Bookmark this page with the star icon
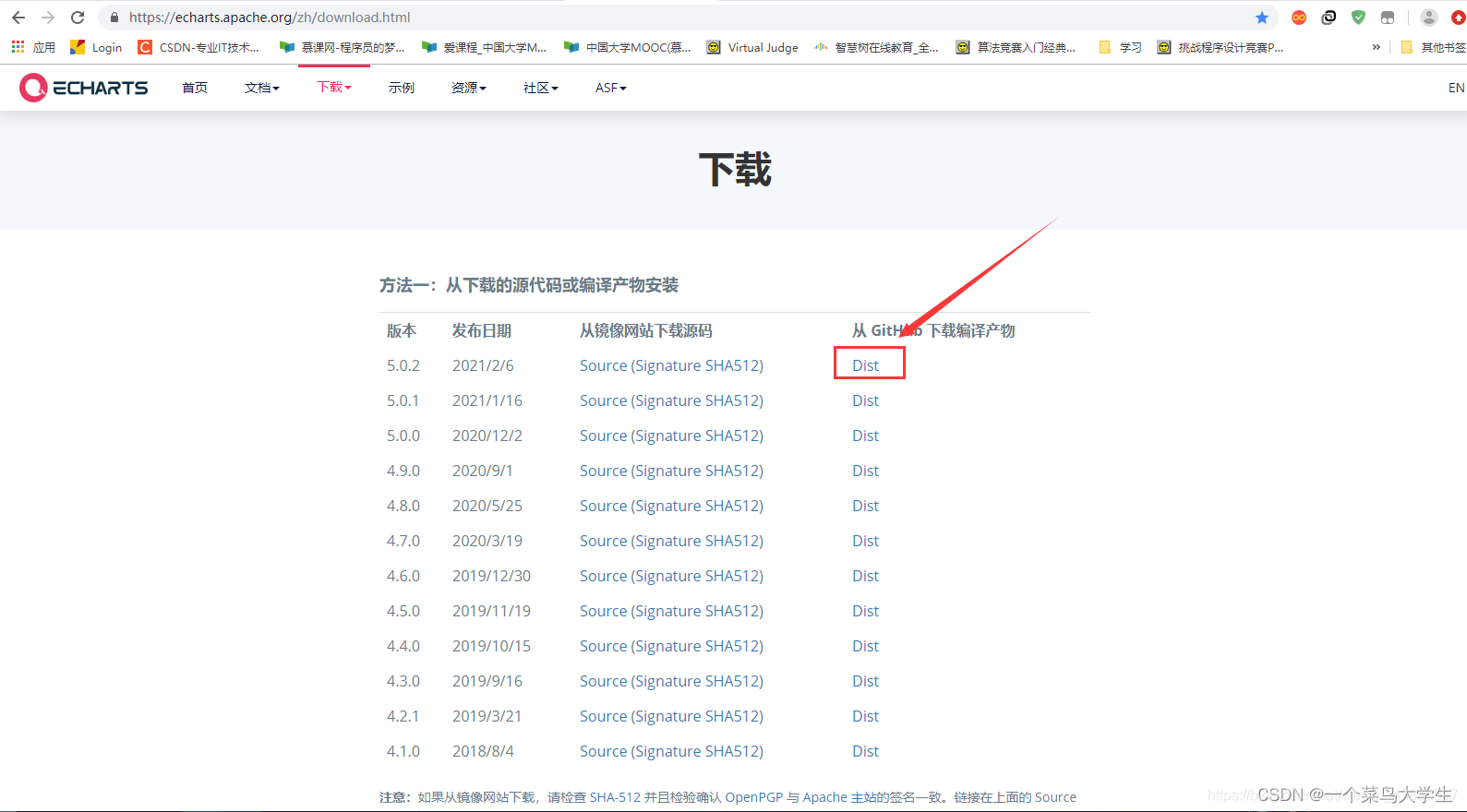 [1262, 18]
